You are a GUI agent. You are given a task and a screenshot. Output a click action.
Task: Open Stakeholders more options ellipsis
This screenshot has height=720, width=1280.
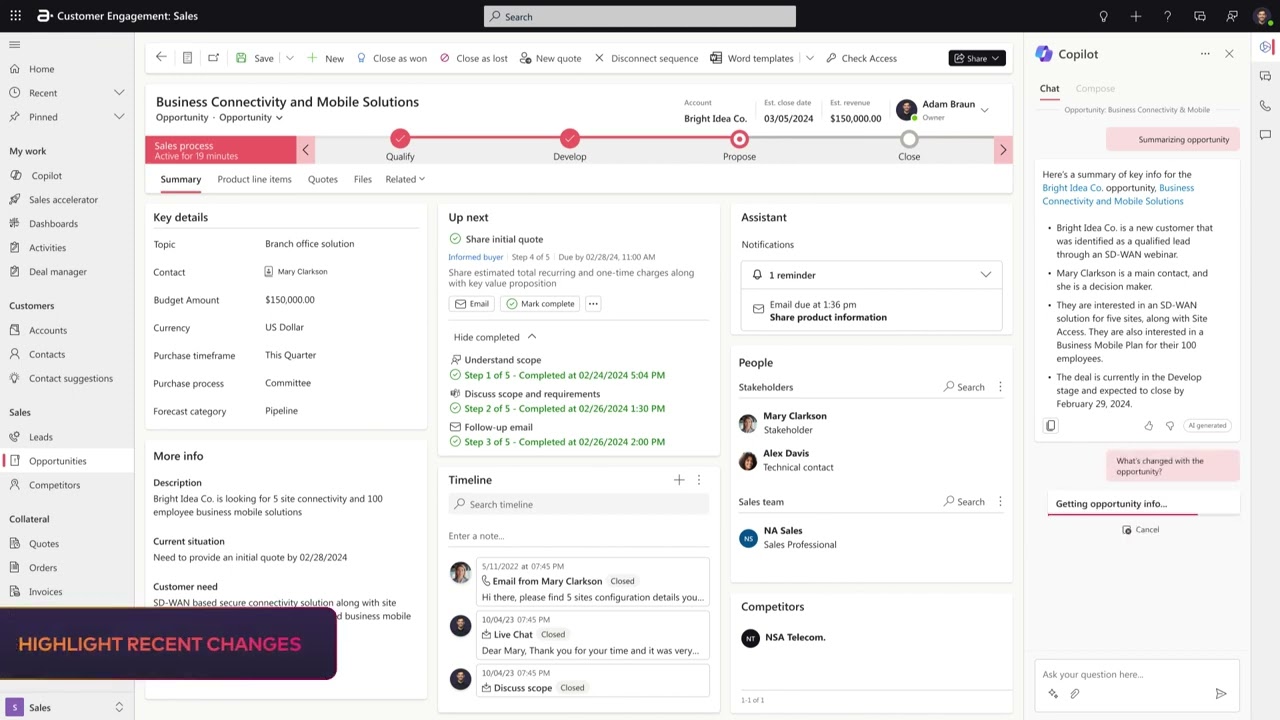click(x=1000, y=387)
